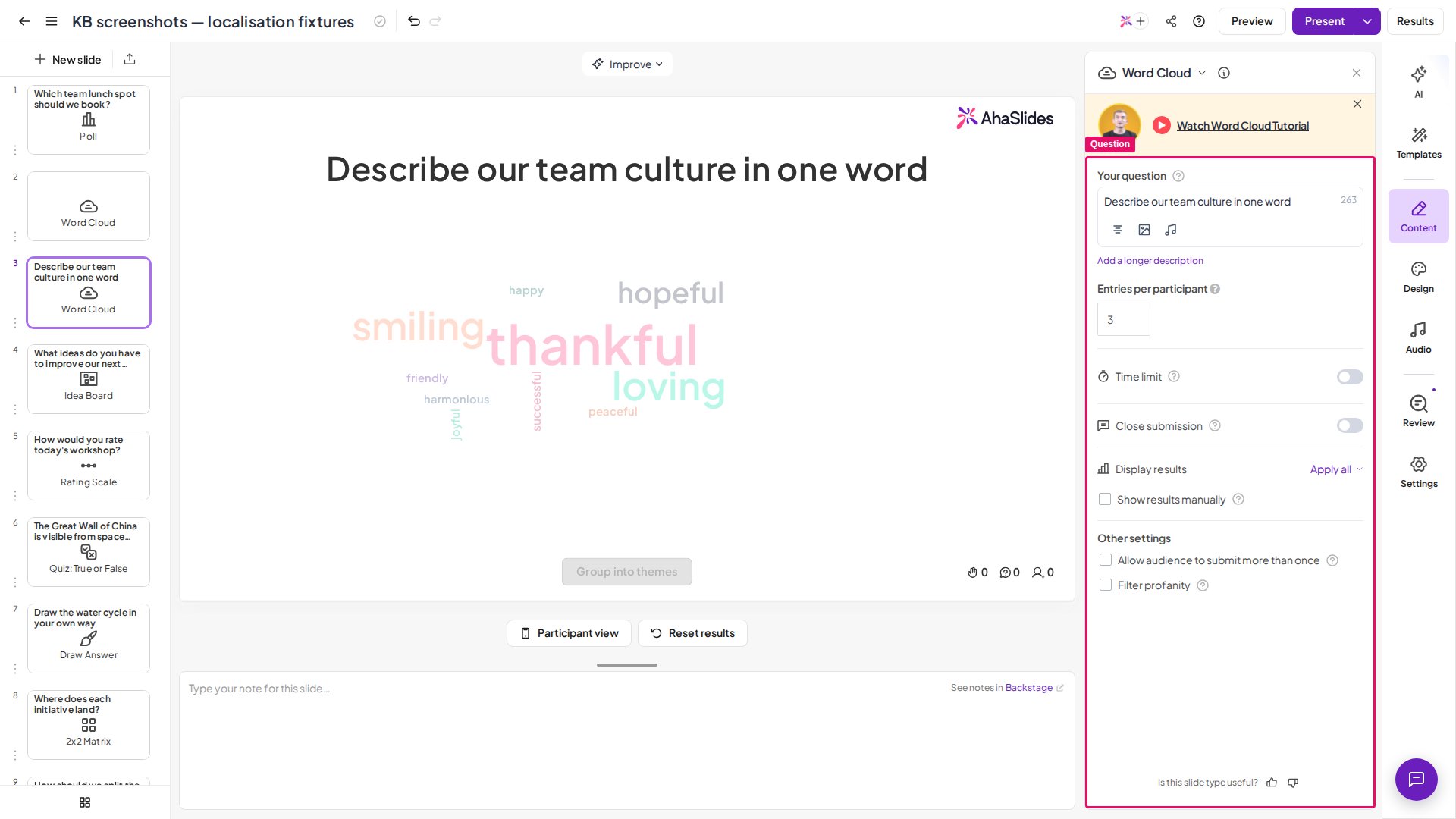Click the Participant view button
This screenshot has width=1456, height=819.
(x=569, y=633)
